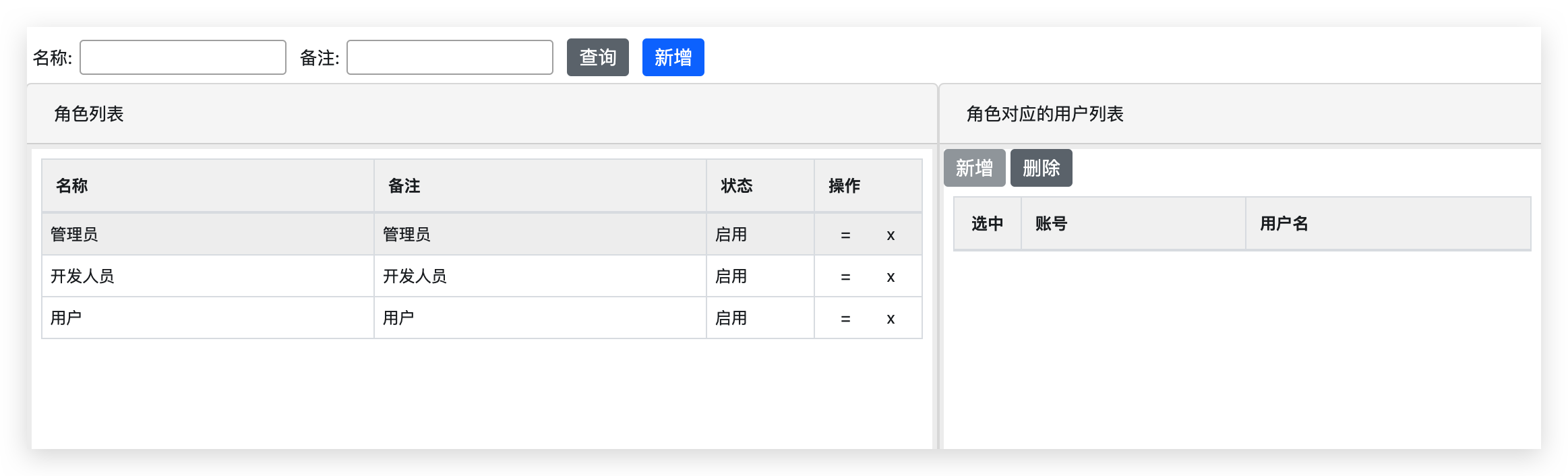This screenshot has width=1568, height=476.
Task: Select the 用户 name cell
Action: coord(208,318)
